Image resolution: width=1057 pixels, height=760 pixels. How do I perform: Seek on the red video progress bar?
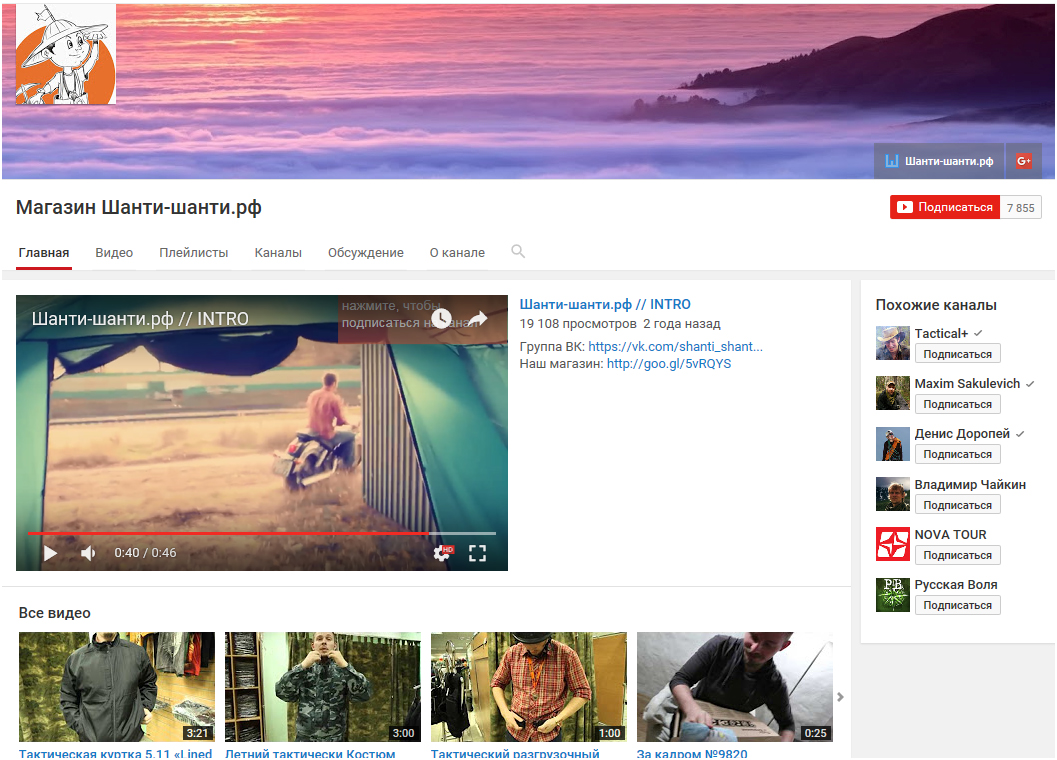(262, 533)
